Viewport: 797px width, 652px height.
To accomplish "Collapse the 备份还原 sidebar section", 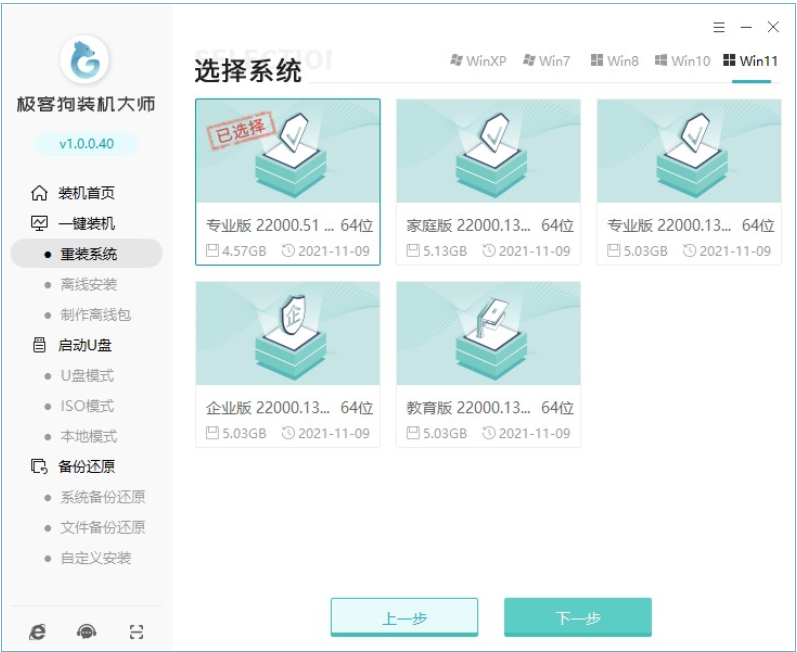I will coord(86,466).
